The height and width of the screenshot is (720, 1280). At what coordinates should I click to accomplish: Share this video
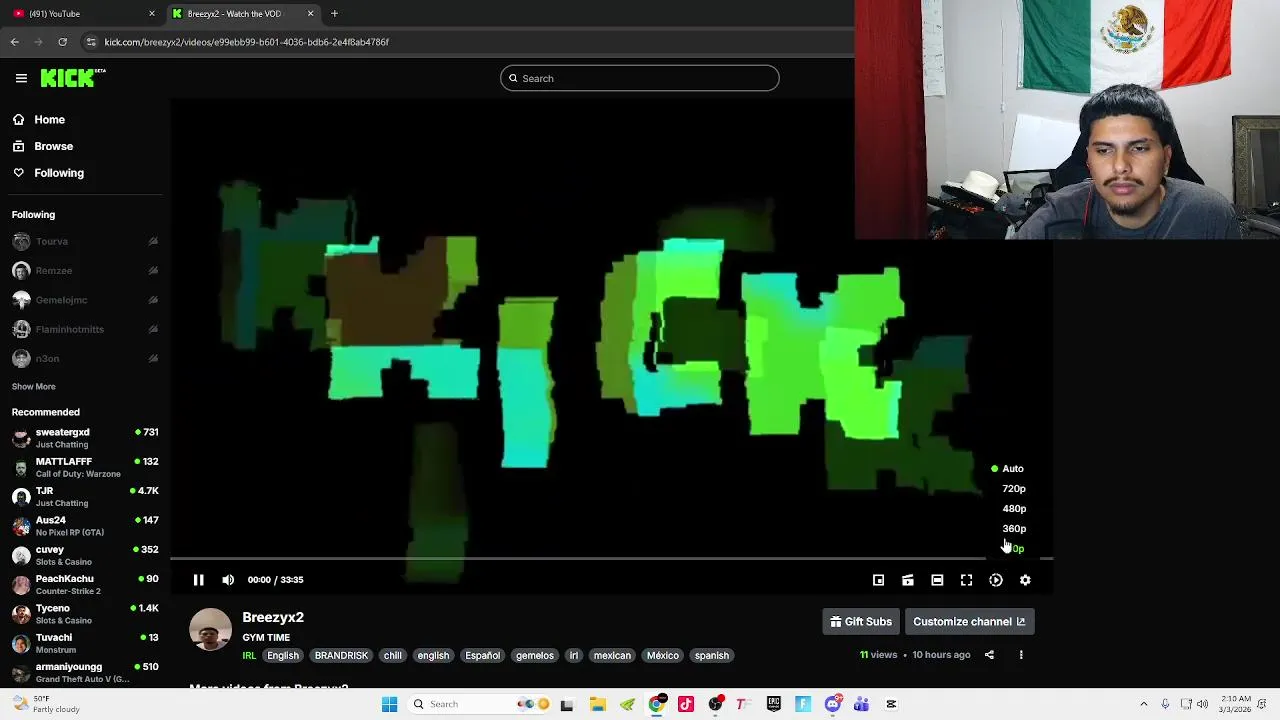(989, 655)
